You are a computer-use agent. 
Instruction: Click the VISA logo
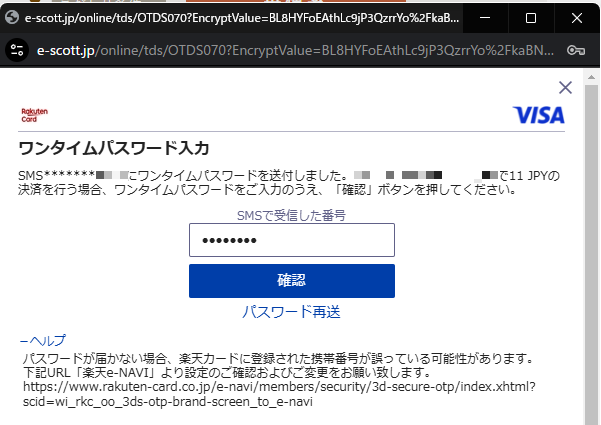pos(539,115)
